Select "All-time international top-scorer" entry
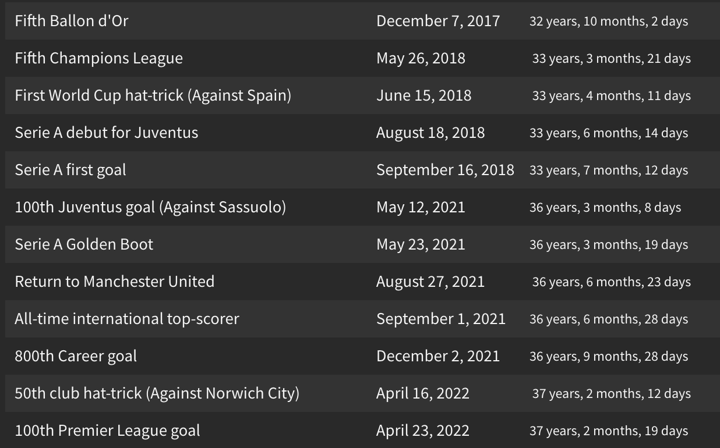Viewport: 720px width, 448px height. [127, 319]
